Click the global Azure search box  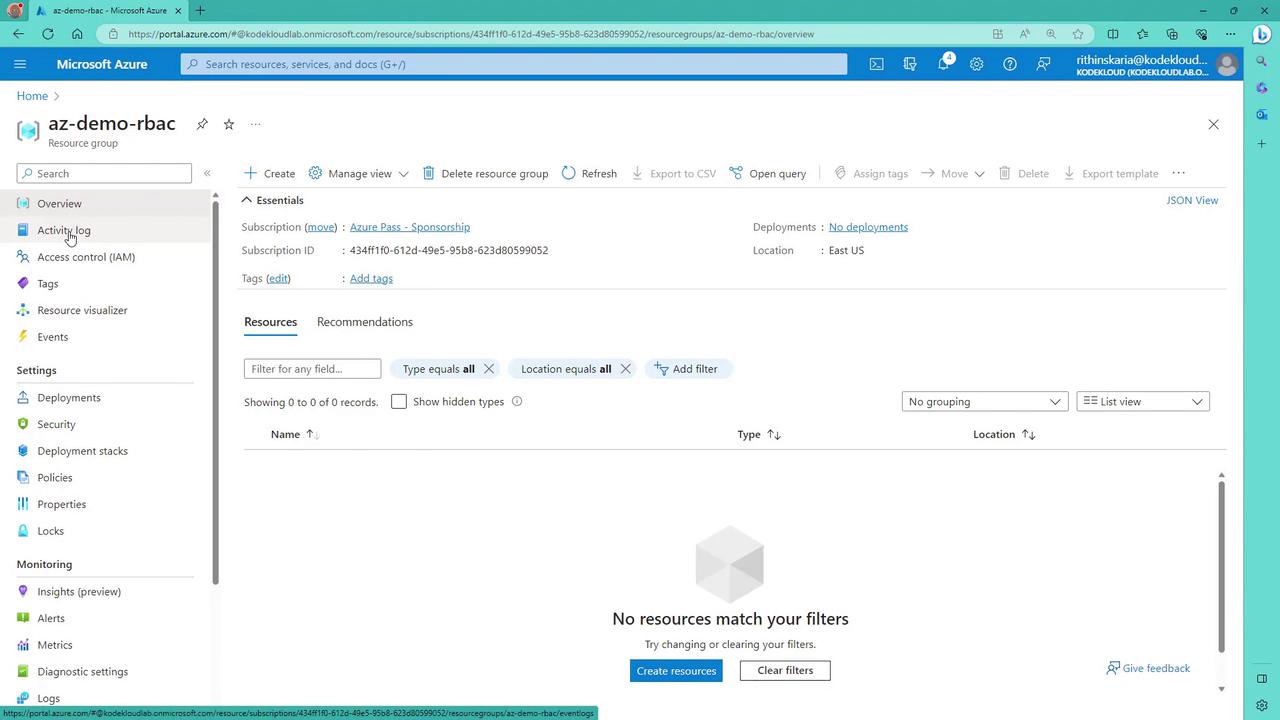point(514,64)
